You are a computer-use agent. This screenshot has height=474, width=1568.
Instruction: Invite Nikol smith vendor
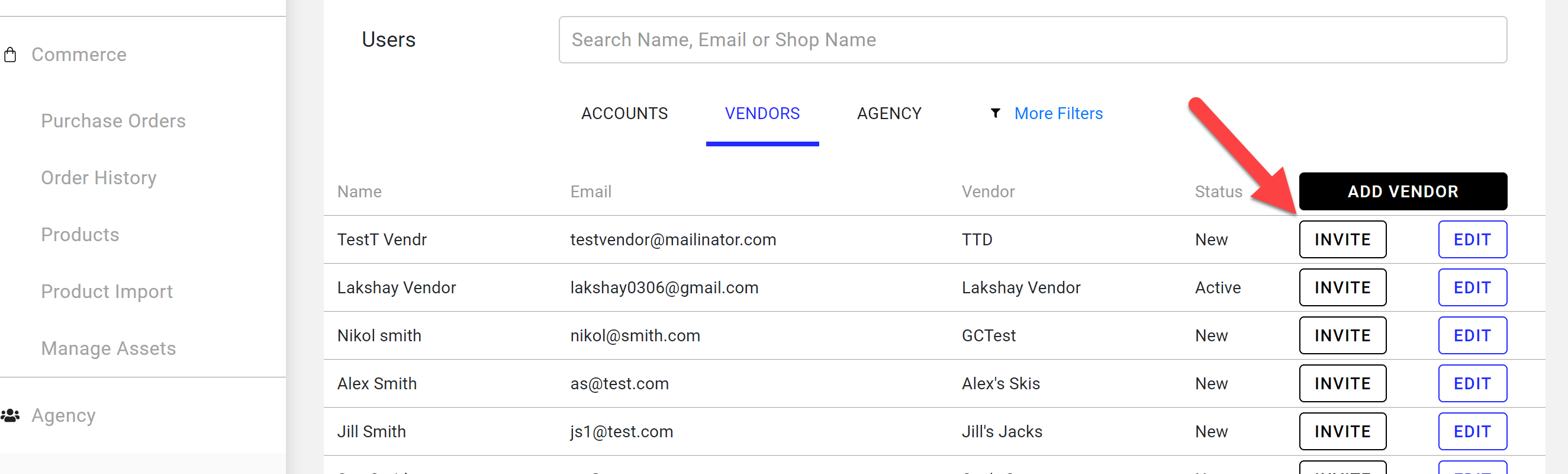pos(1342,336)
